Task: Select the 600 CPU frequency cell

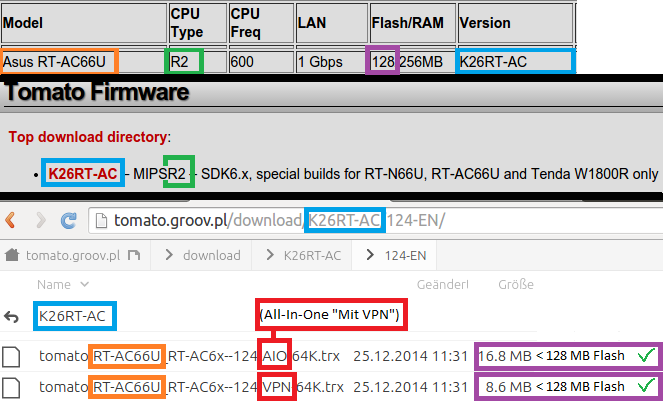Action: point(261,62)
